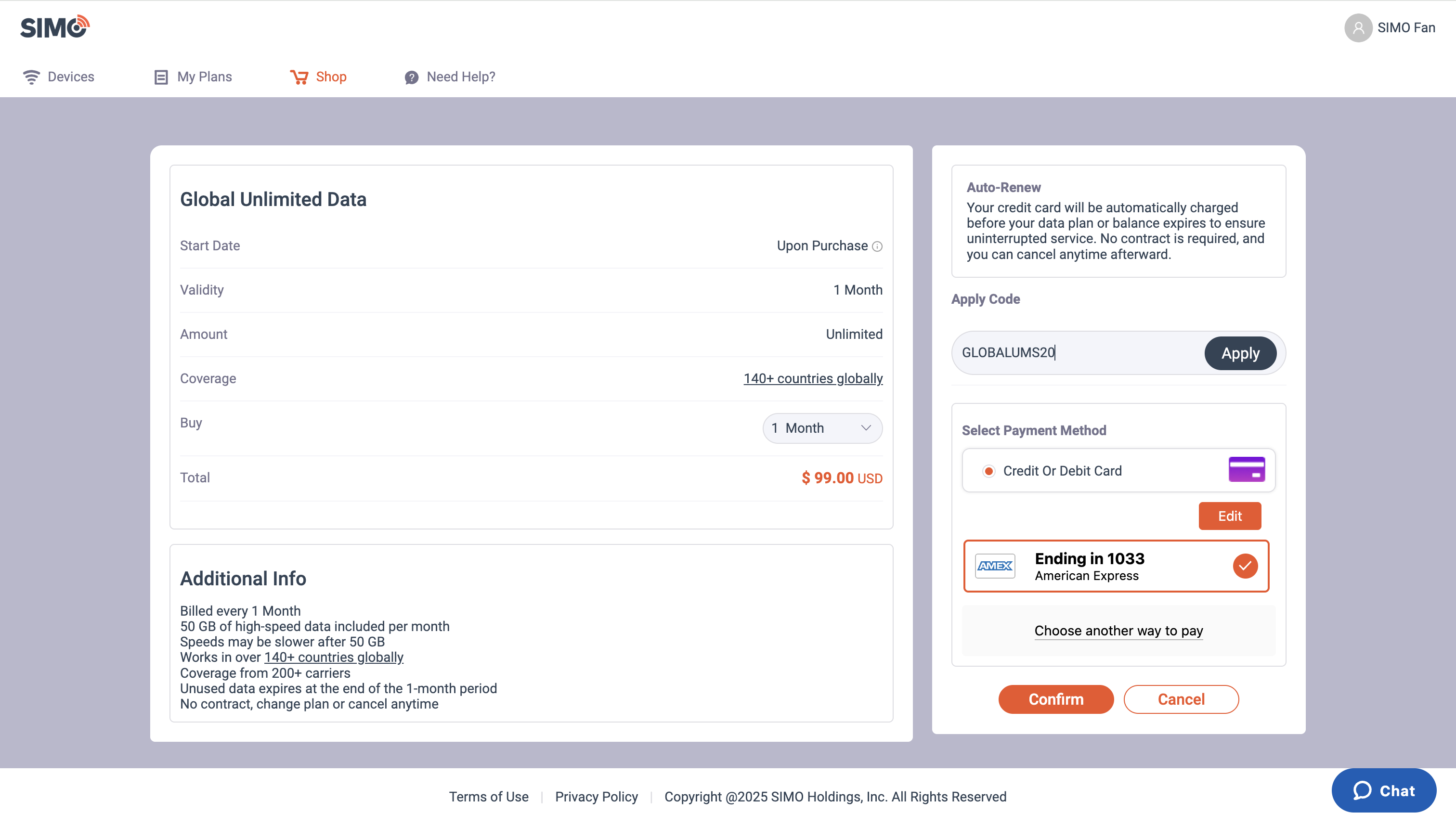Click the Global Unlimited Data heading
1456x826 pixels.
click(x=273, y=199)
